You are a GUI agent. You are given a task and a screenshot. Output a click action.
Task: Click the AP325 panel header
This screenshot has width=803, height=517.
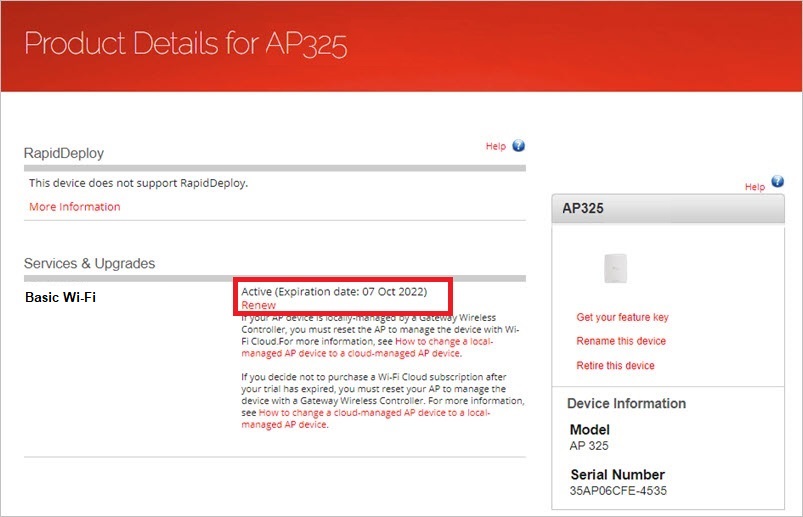[668, 208]
